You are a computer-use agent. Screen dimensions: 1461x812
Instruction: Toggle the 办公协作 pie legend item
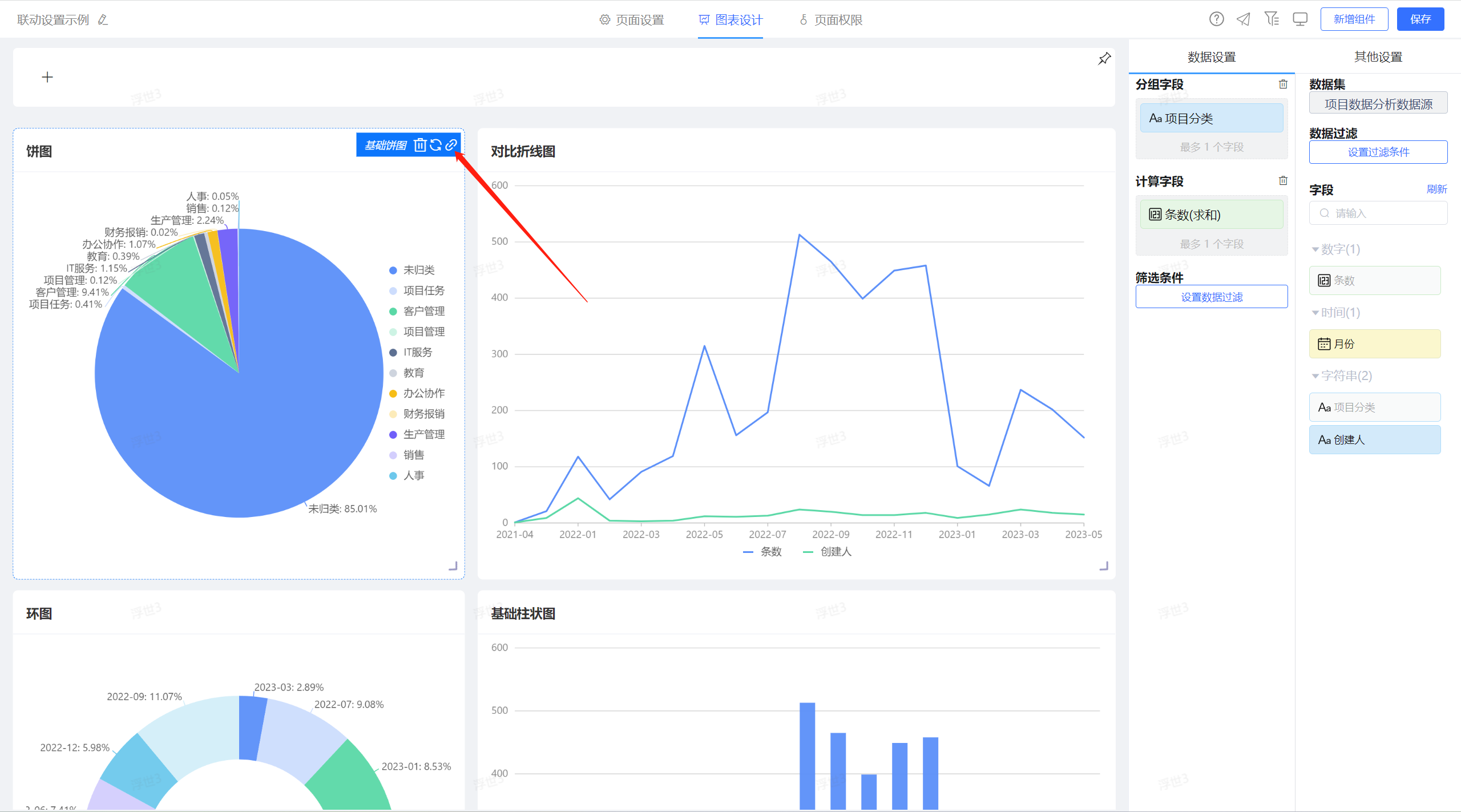pyautogui.click(x=417, y=393)
